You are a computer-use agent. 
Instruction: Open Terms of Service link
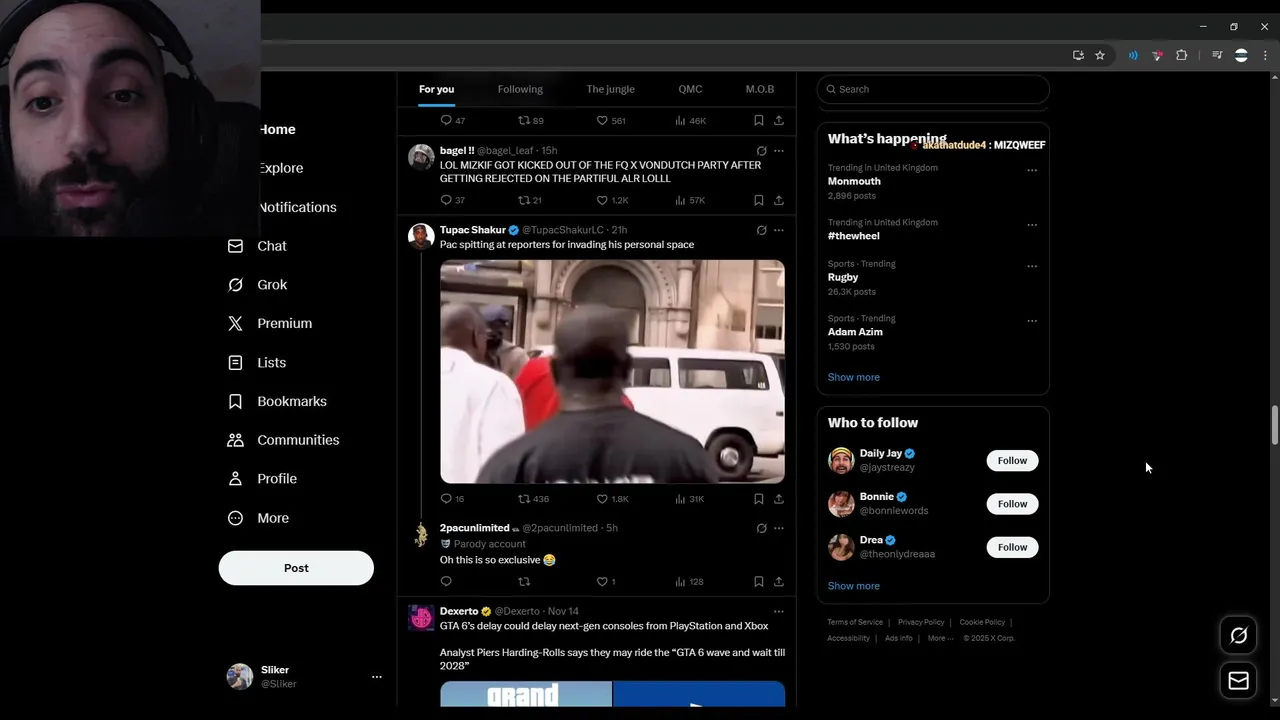855,622
